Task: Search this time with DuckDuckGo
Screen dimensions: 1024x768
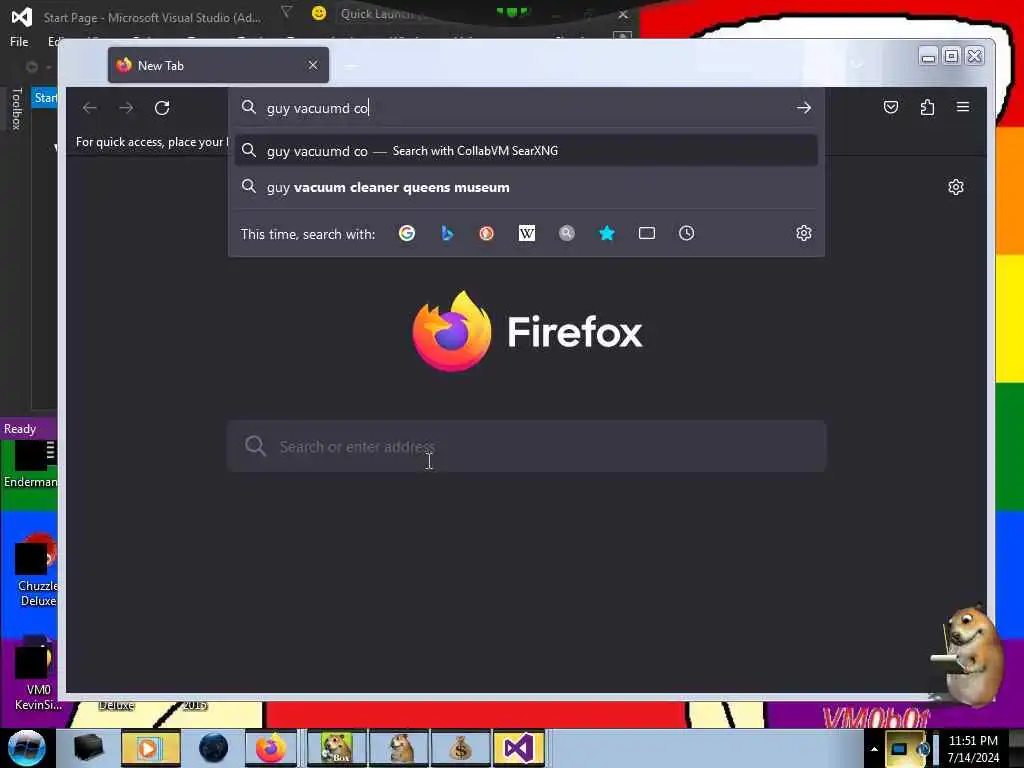Action: coord(487,233)
